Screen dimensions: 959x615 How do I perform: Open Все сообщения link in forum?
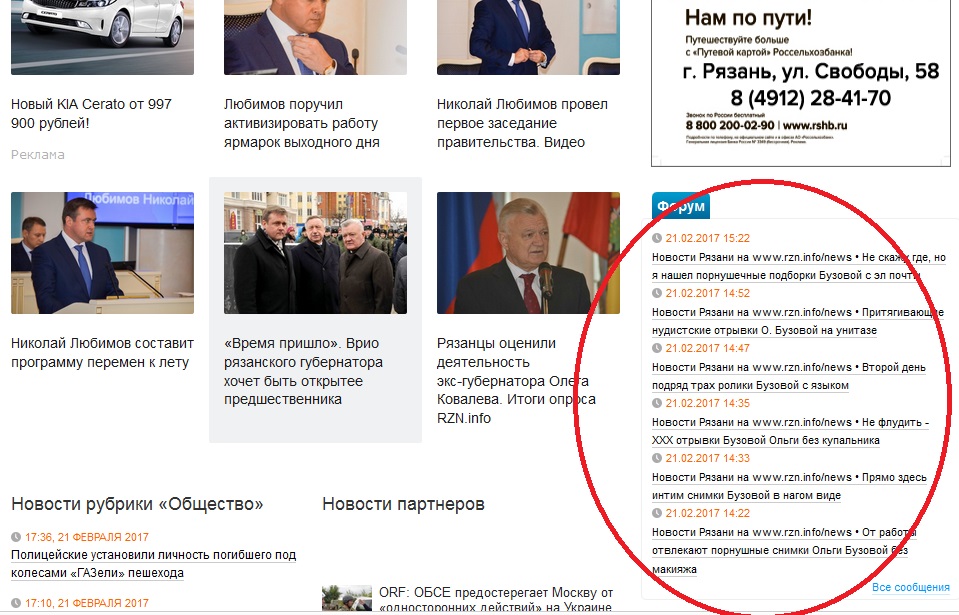tap(910, 587)
